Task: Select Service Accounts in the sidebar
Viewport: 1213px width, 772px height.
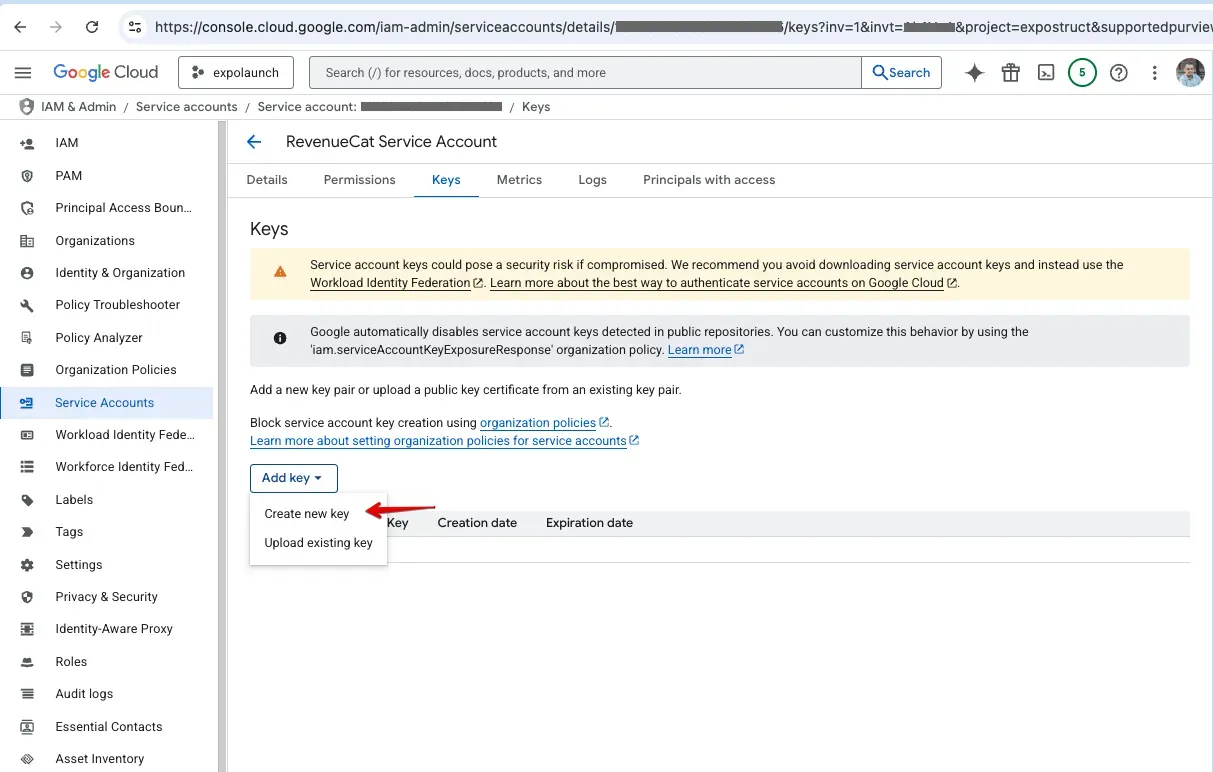Action: [x=106, y=403]
